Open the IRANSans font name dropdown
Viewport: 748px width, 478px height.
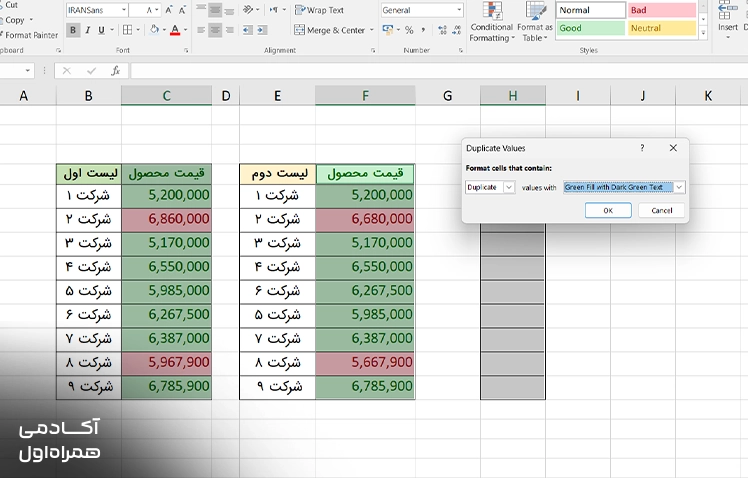point(124,10)
